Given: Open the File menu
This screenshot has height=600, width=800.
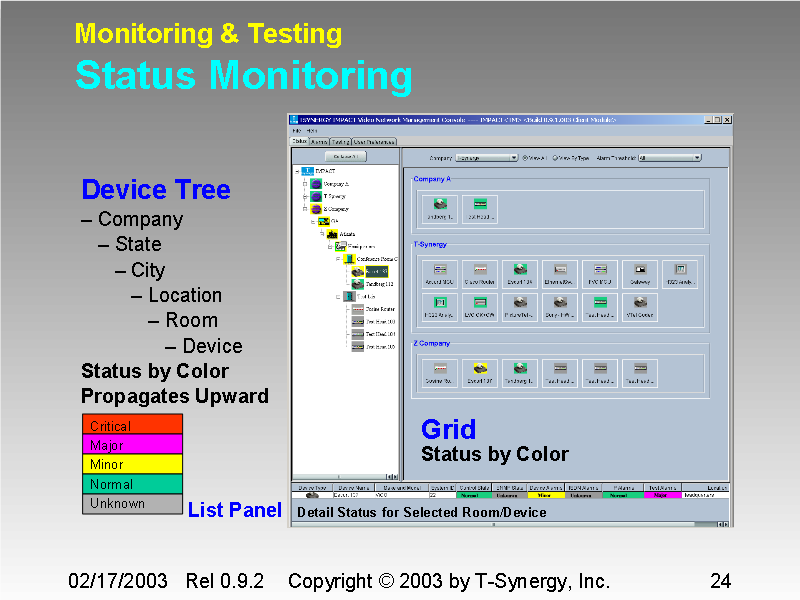Looking at the screenshot, I should pos(298,129).
